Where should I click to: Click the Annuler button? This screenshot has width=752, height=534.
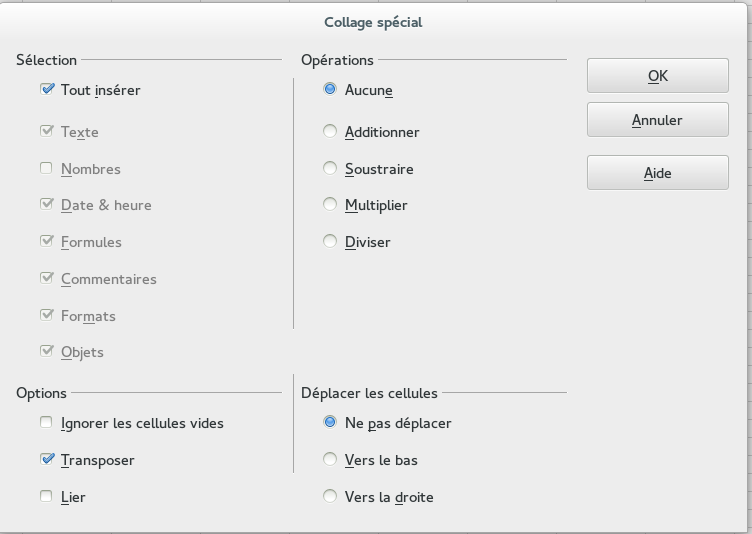(657, 120)
